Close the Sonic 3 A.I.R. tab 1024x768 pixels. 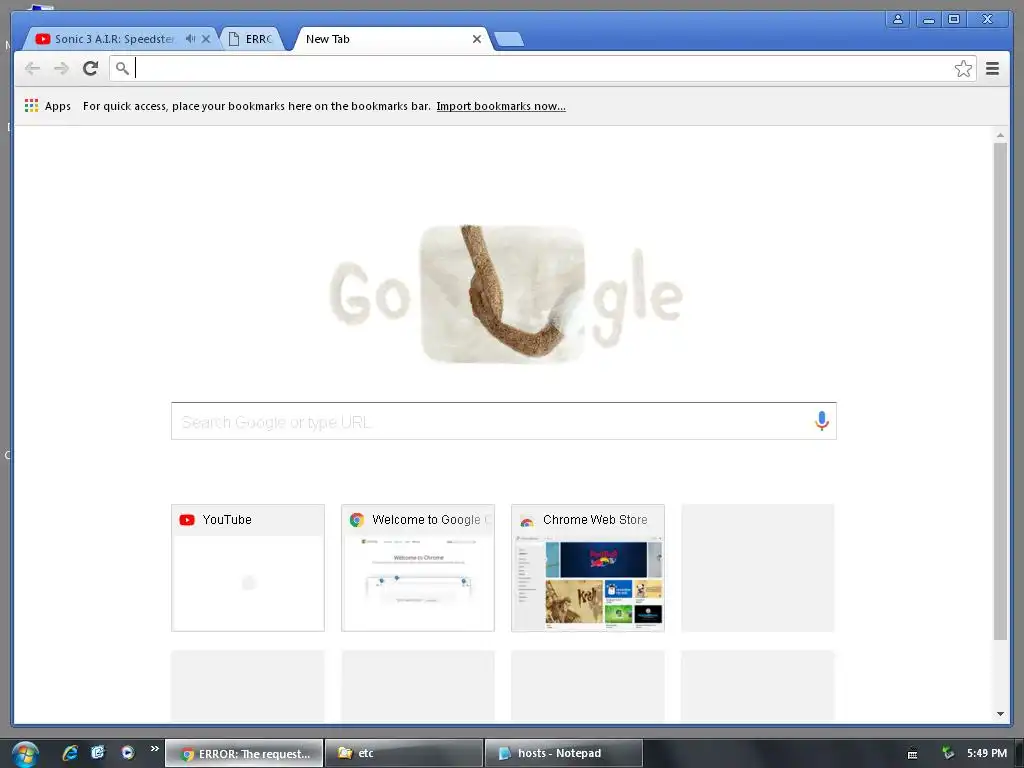tap(206, 39)
